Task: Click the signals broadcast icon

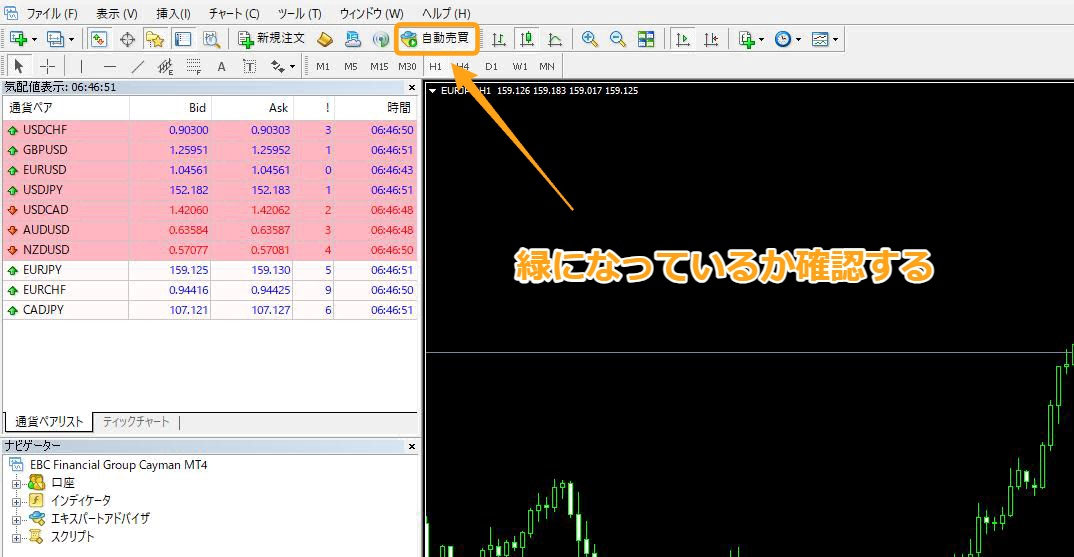Action: [x=381, y=39]
